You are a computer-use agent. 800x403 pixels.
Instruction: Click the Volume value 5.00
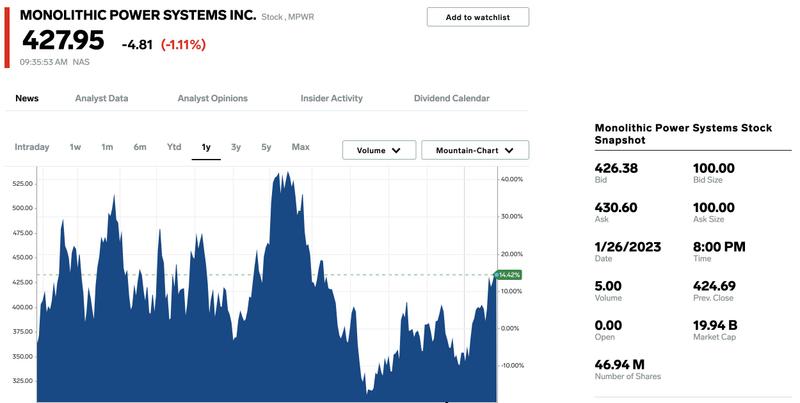tap(608, 286)
